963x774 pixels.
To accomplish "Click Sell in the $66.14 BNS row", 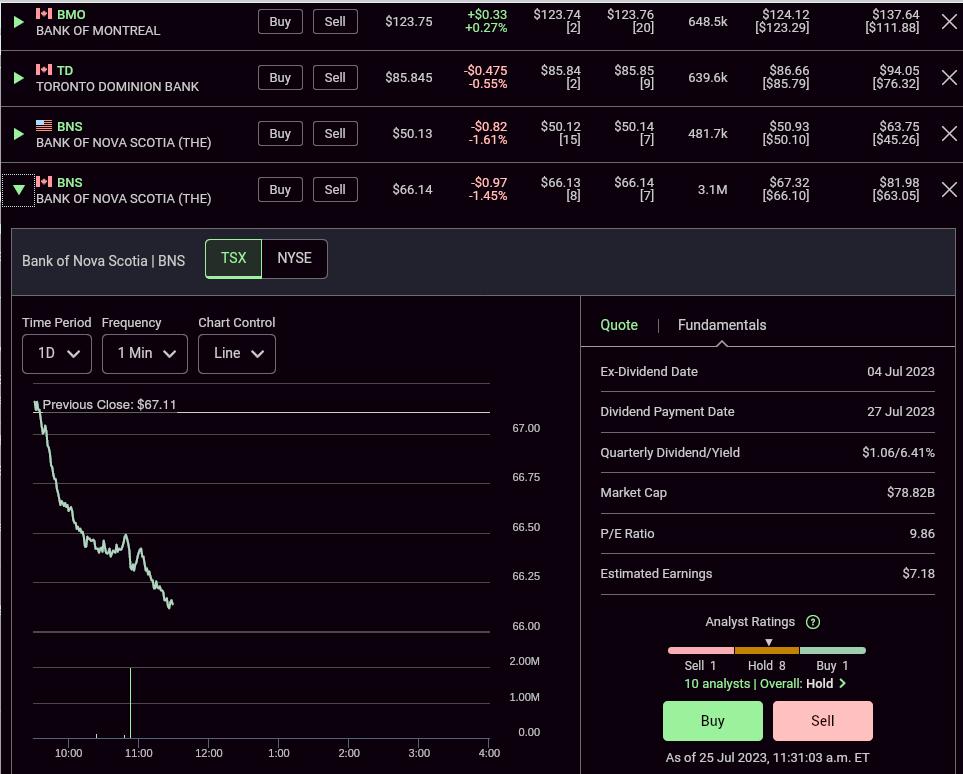I will (335, 189).
